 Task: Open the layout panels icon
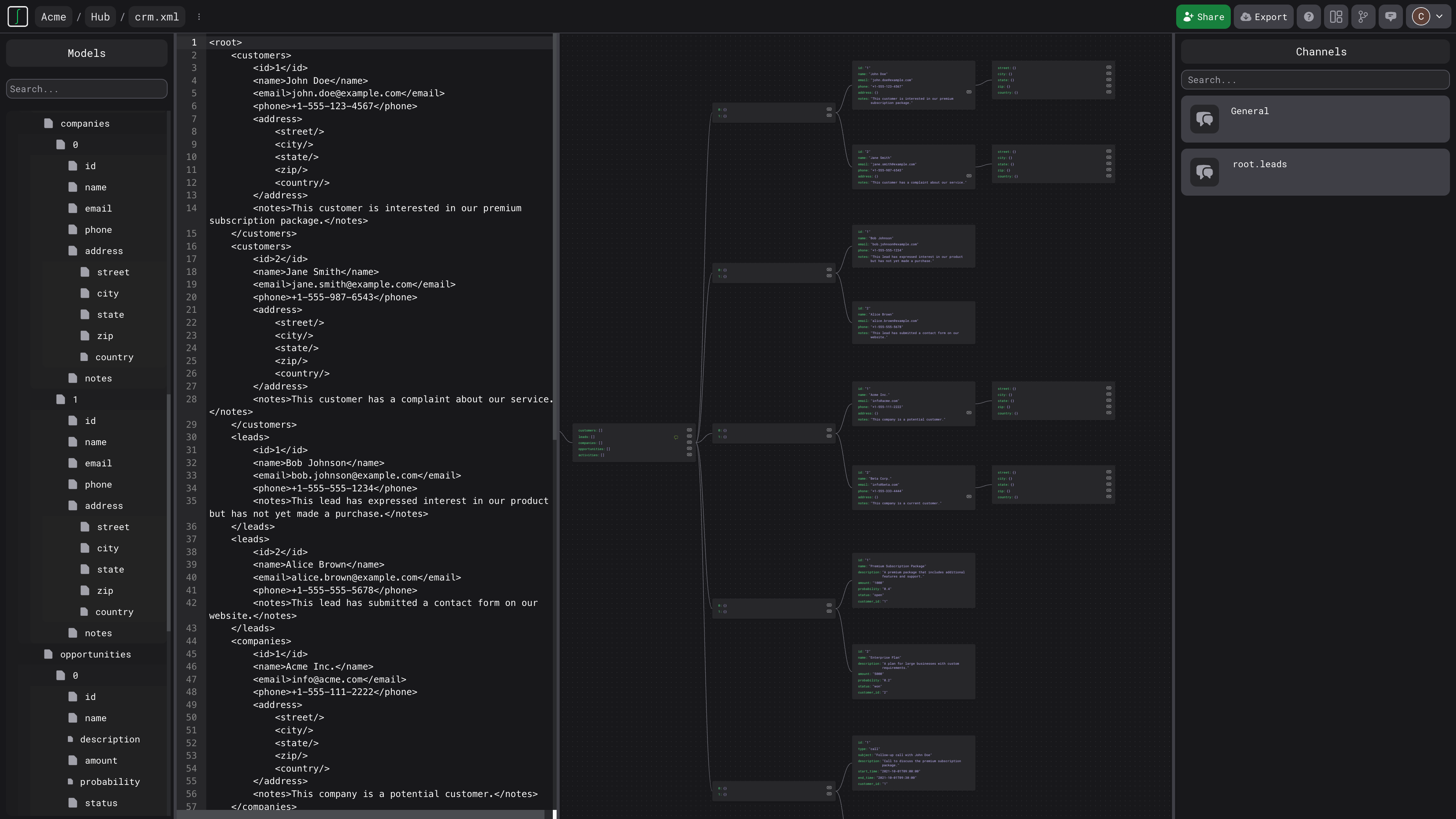tap(1335, 17)
